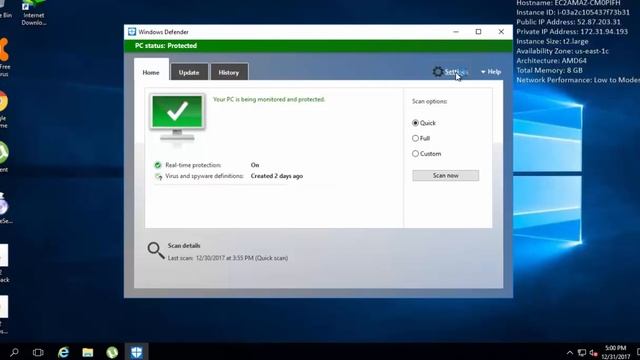The image size is (640, 360).
Task: Minimize the Windows Defender window
Action: 456,32
